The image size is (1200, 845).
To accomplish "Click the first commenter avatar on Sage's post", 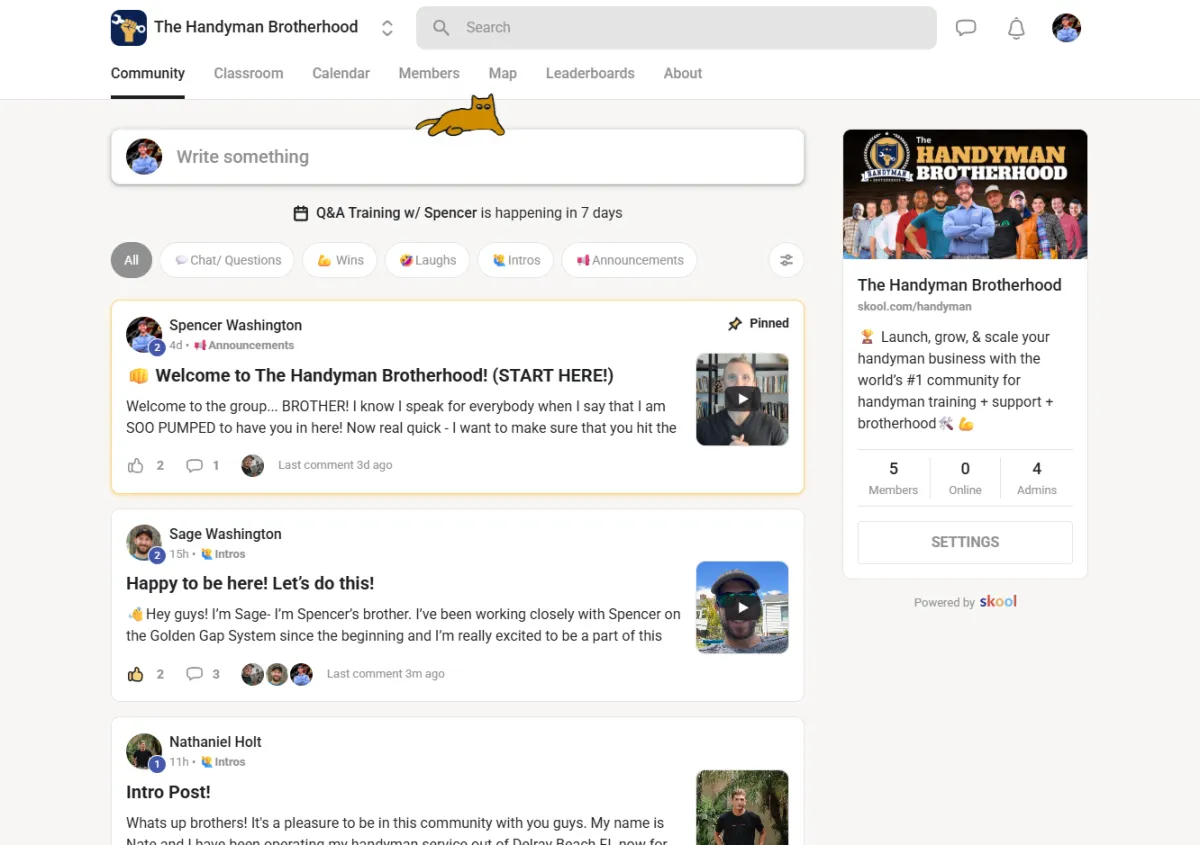I will click(x=253, y=674).
